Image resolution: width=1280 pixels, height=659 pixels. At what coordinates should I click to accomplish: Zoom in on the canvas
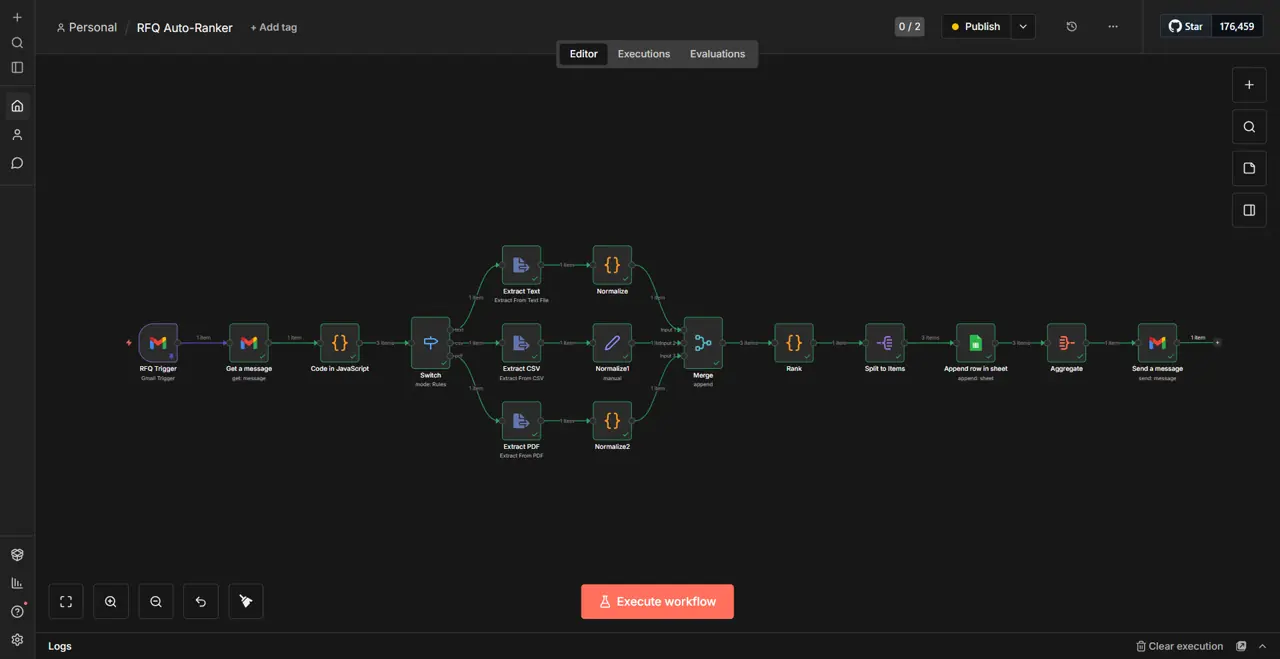click(111, 601)
